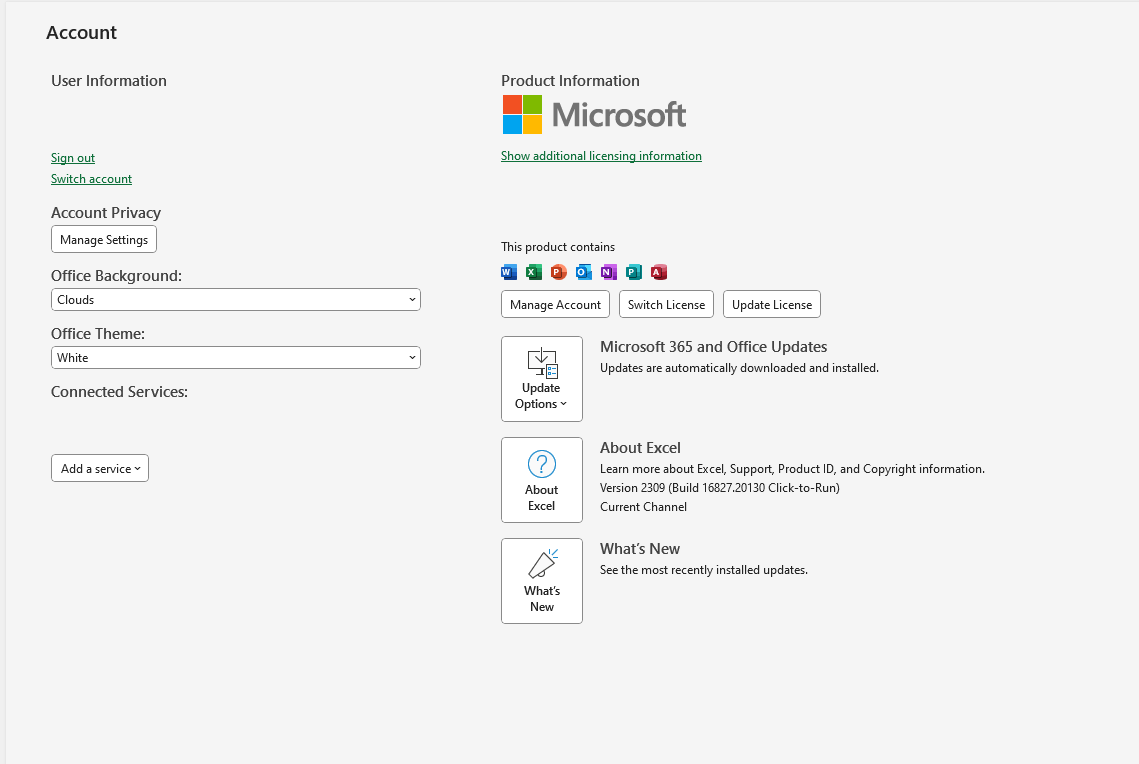Click the Current Channel text

[644, 507]
